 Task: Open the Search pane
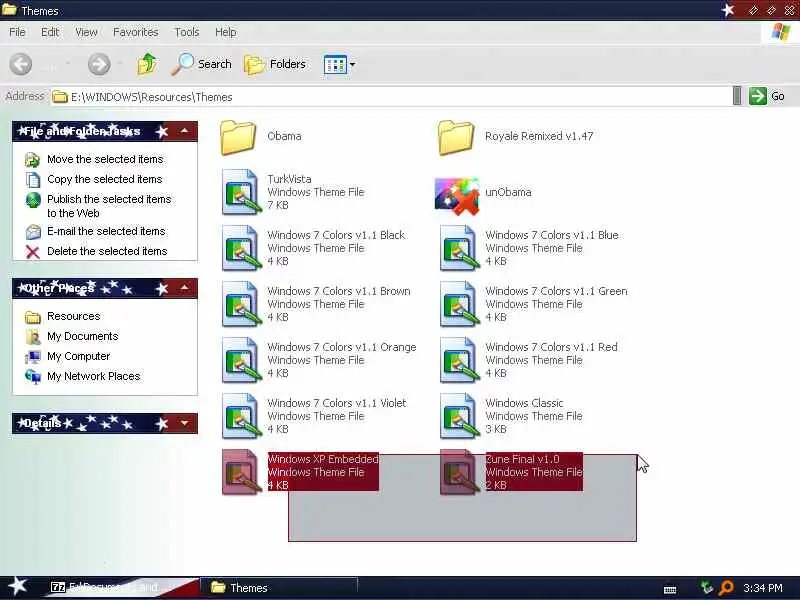click(x=201, y=64)
